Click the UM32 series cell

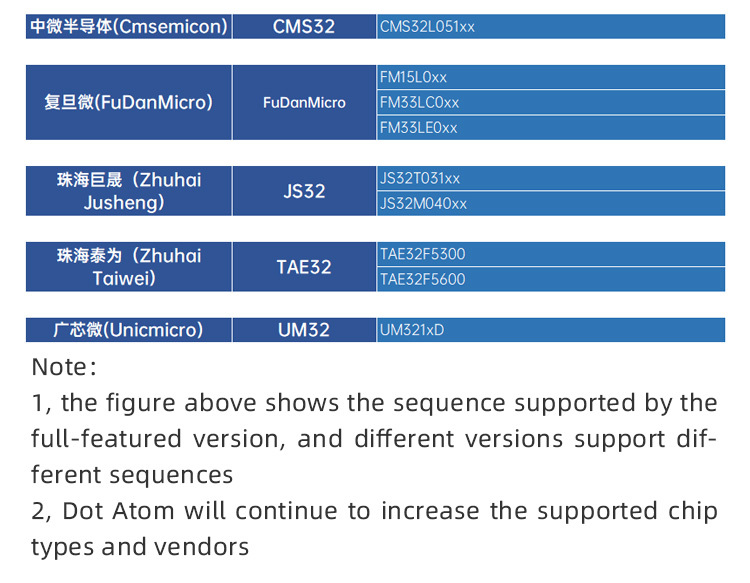[x=304, y=330]
